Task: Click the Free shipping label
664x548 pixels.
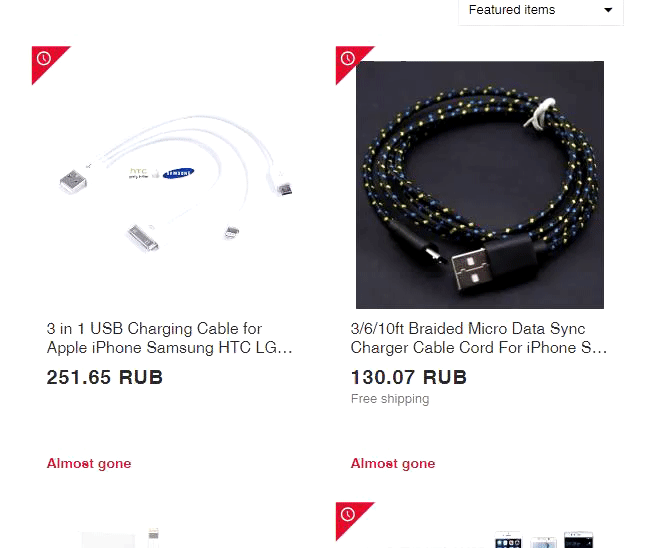Action: coord(390,399)
